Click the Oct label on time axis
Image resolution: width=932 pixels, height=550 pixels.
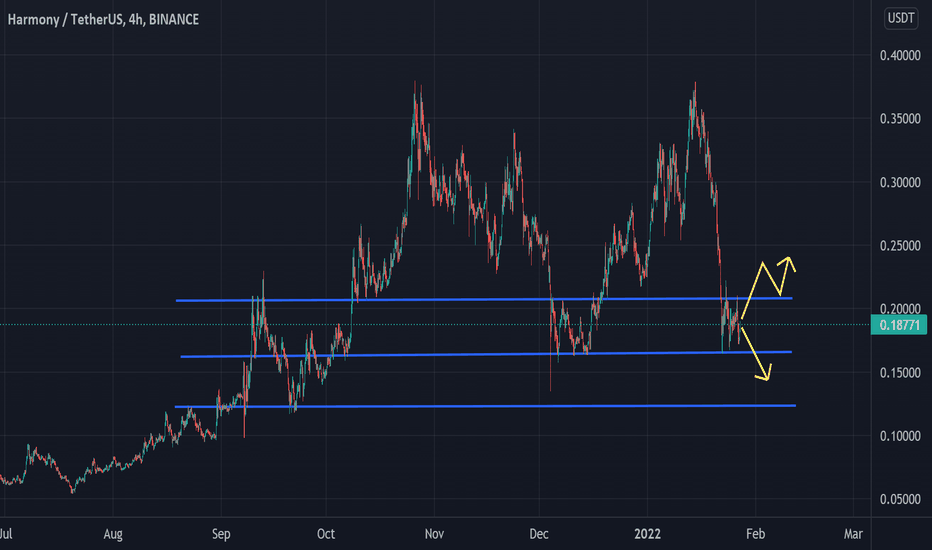point(326,534)
